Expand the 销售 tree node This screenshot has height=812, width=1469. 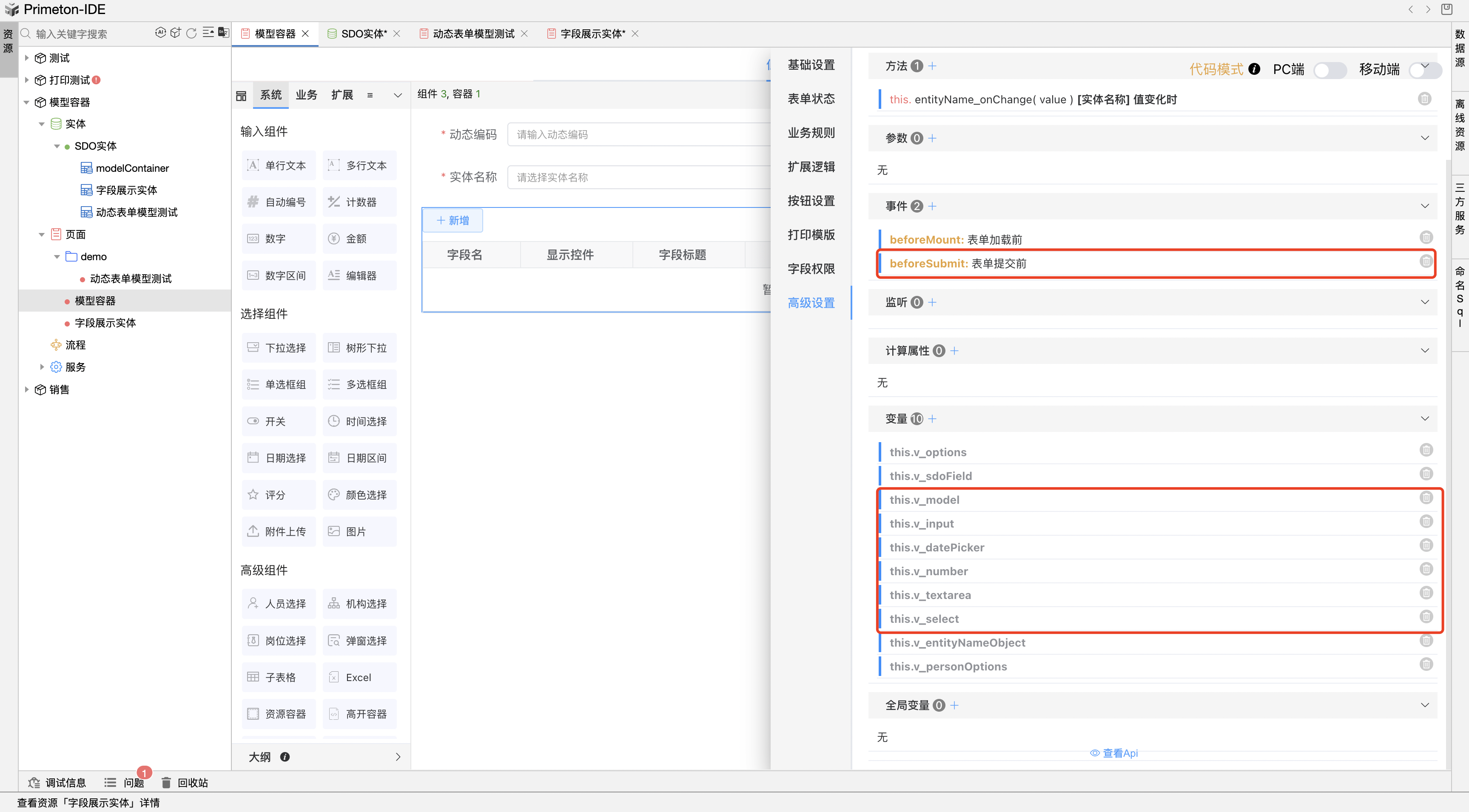(27, 389)
